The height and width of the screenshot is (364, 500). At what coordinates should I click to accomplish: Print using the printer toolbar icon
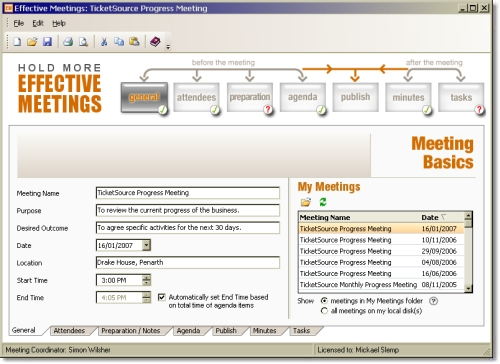68,42
